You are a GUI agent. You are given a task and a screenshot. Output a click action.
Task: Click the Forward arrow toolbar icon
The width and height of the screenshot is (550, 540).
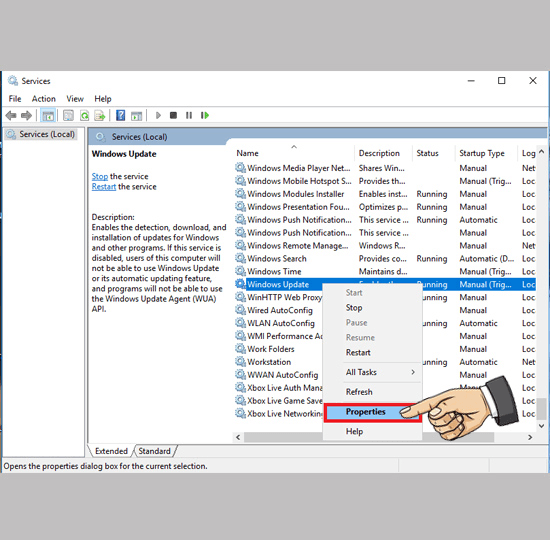[x=26, y=115]
